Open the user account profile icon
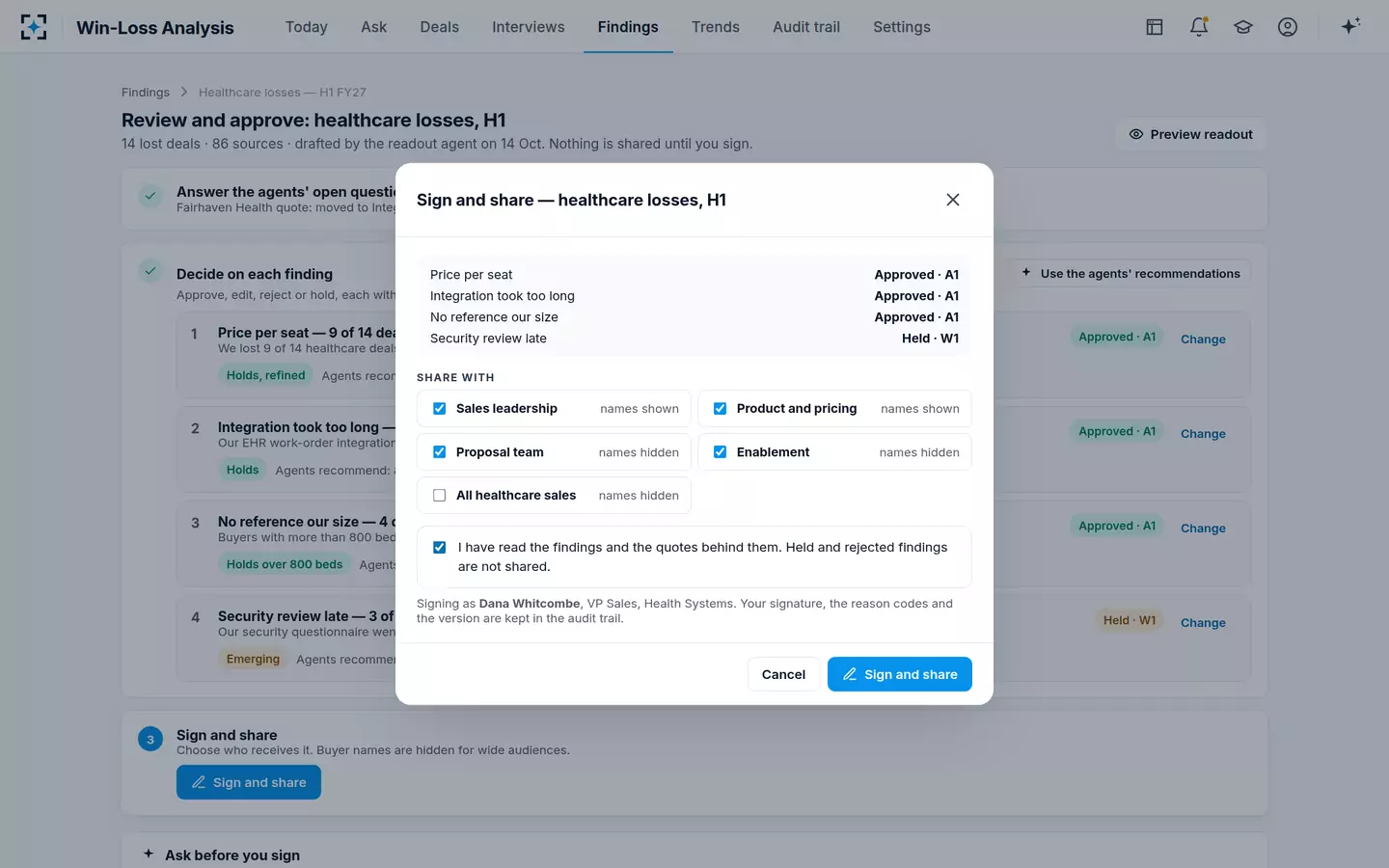 pyautogui.click(x=1288, y=27)
